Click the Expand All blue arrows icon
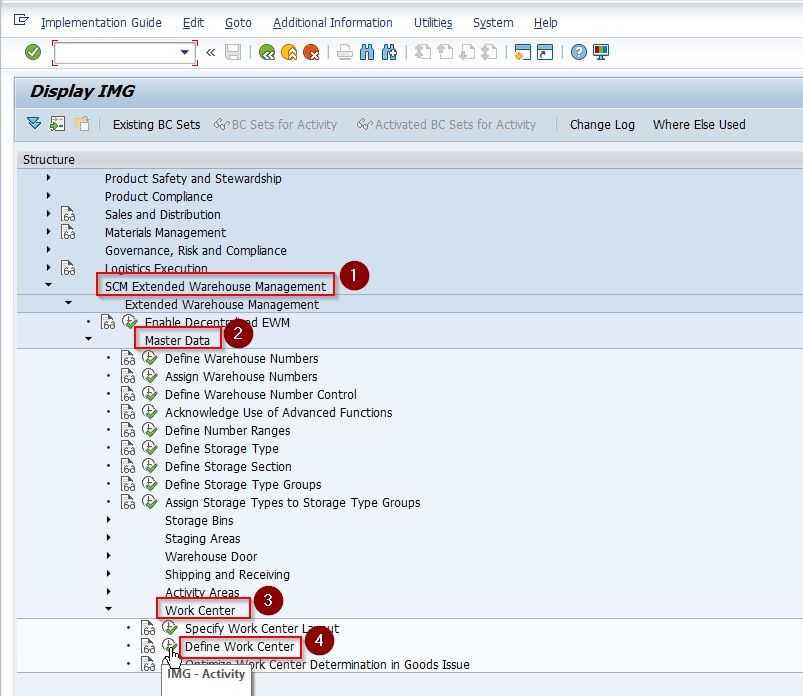Viewport: 803px width, 696px height. click(x=34, y=123)
